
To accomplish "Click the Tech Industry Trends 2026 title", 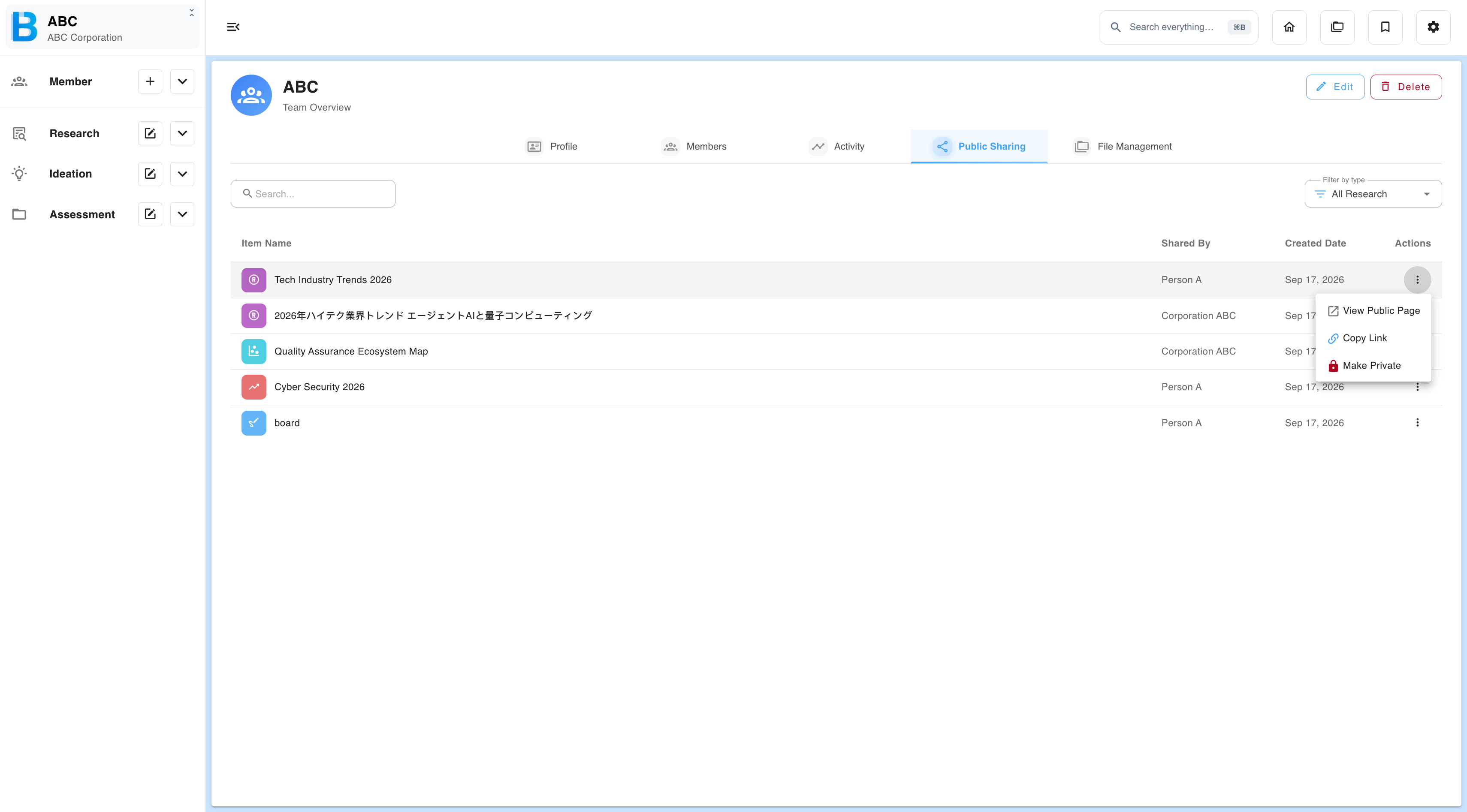I will pos(333,280).
